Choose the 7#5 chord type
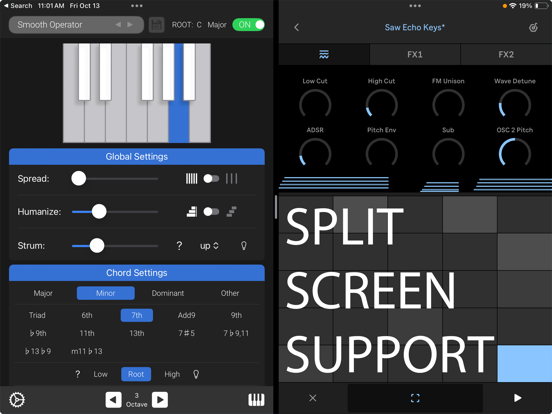 (186, 333)
